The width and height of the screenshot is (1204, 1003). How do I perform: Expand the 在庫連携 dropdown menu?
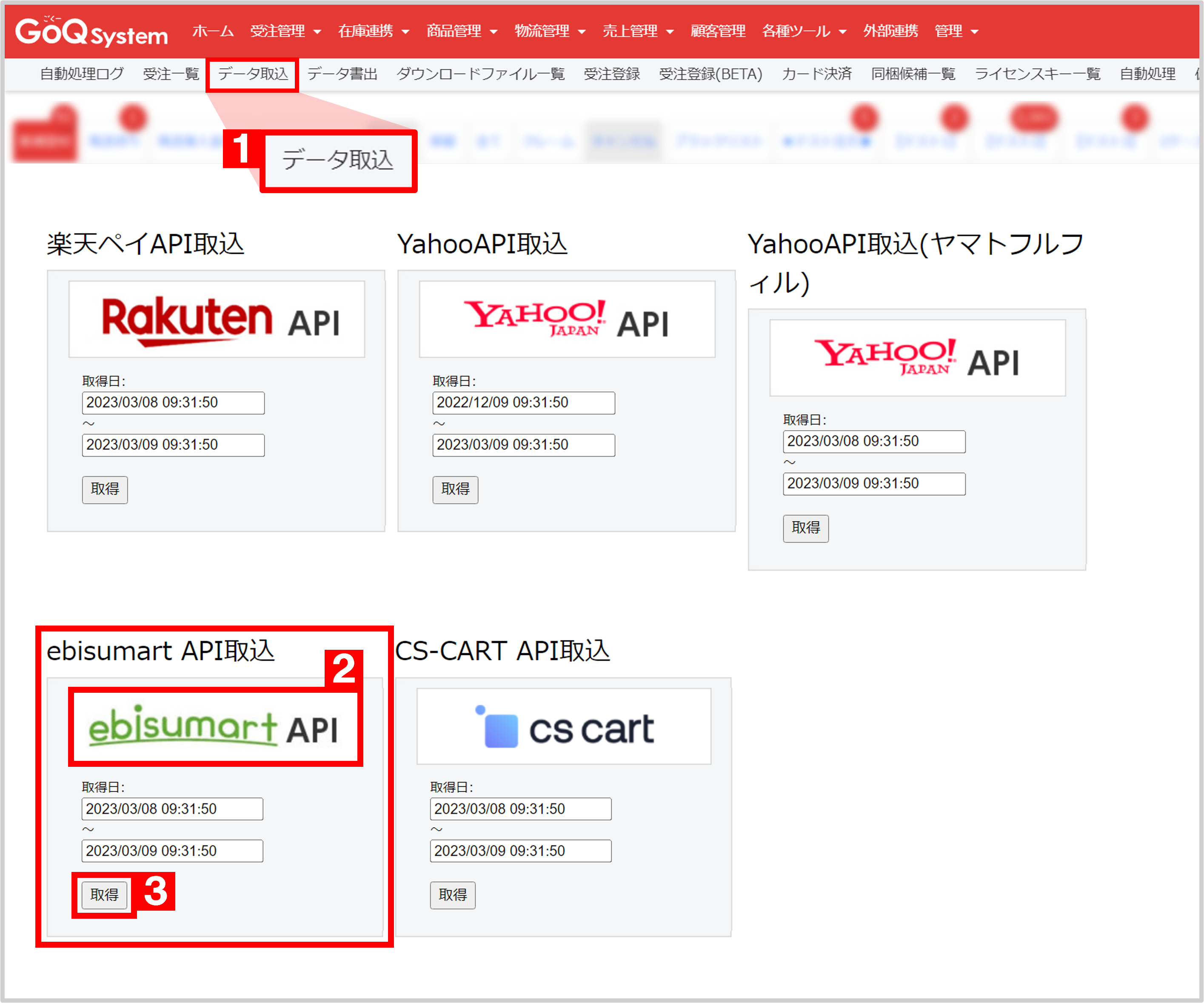pos(373,31)
